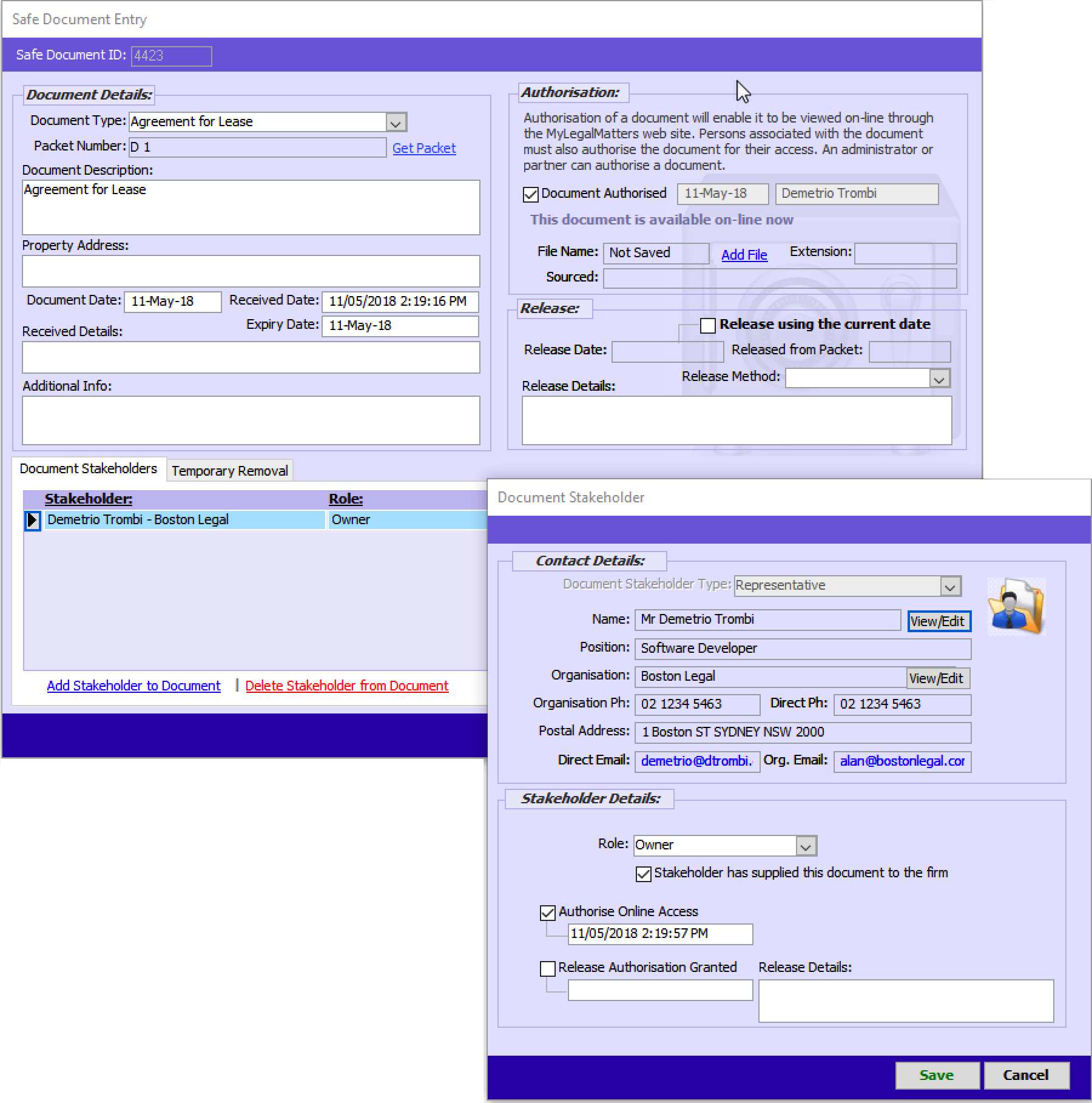Click the authoriser Demetrio Trombi field
1092x1103 pixels.
pos(857,194)
